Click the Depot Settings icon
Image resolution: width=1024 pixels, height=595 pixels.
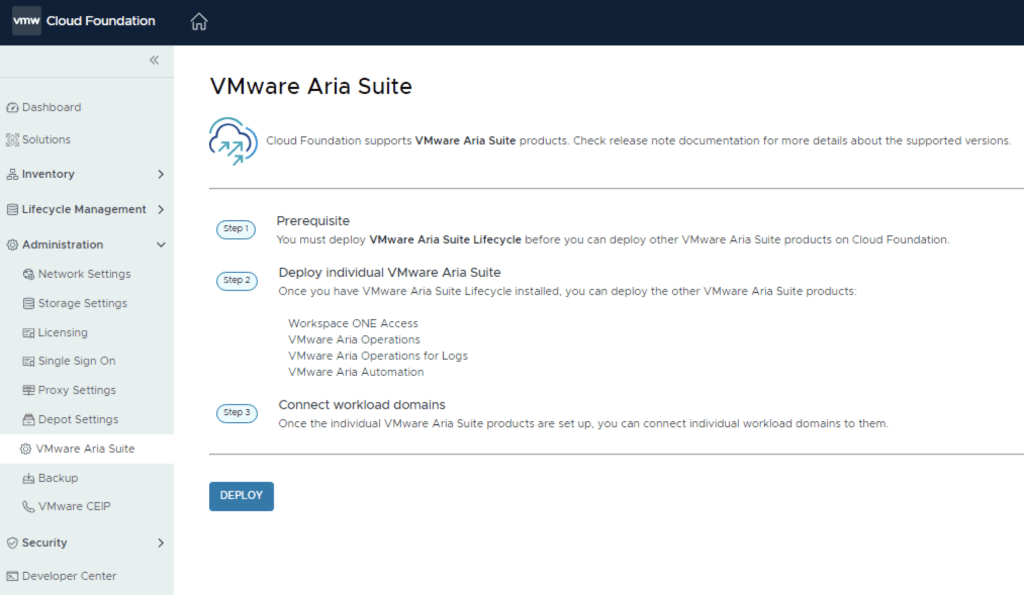point(29,419)
